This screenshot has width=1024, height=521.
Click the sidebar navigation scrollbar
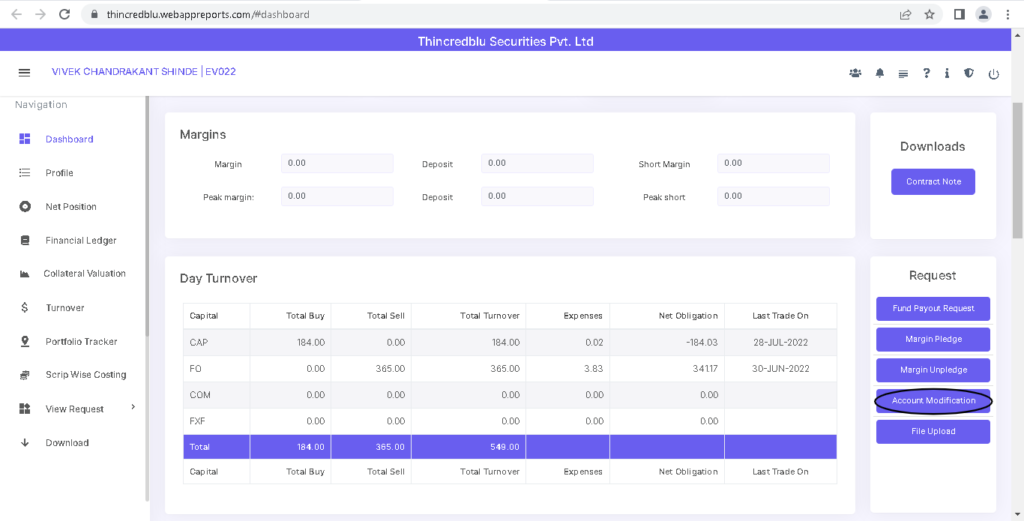[147, 215]
